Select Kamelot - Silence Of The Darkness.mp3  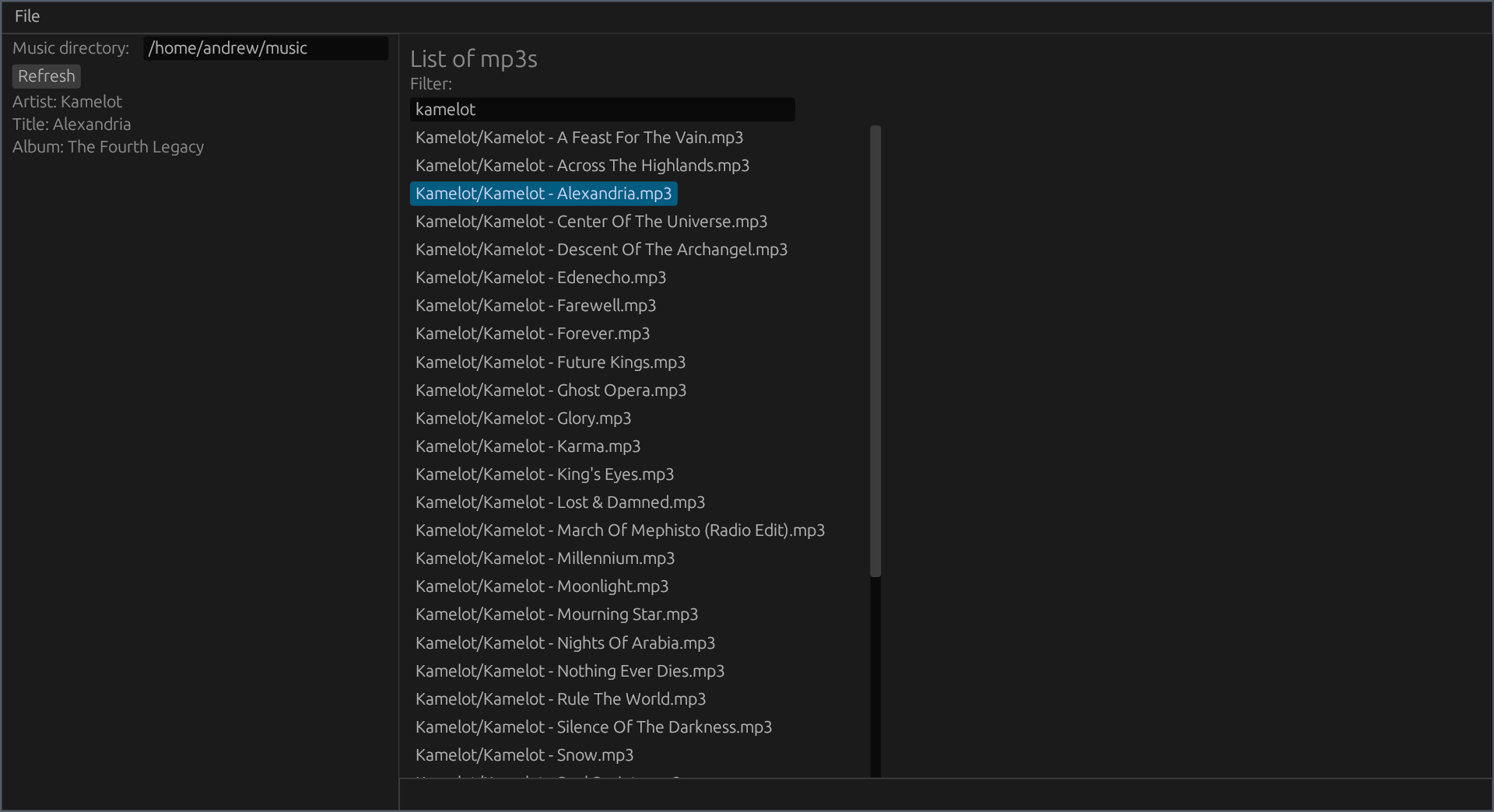tap(594, 727)
